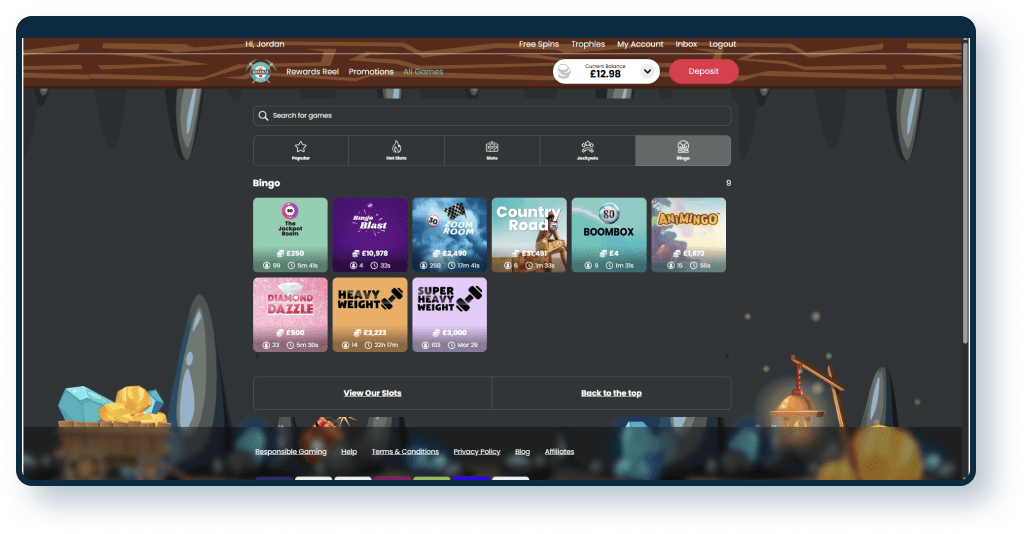The height and width of the screenshot is (534, 1024).
Task: Click the View Our Slots button
Action: 372,393
